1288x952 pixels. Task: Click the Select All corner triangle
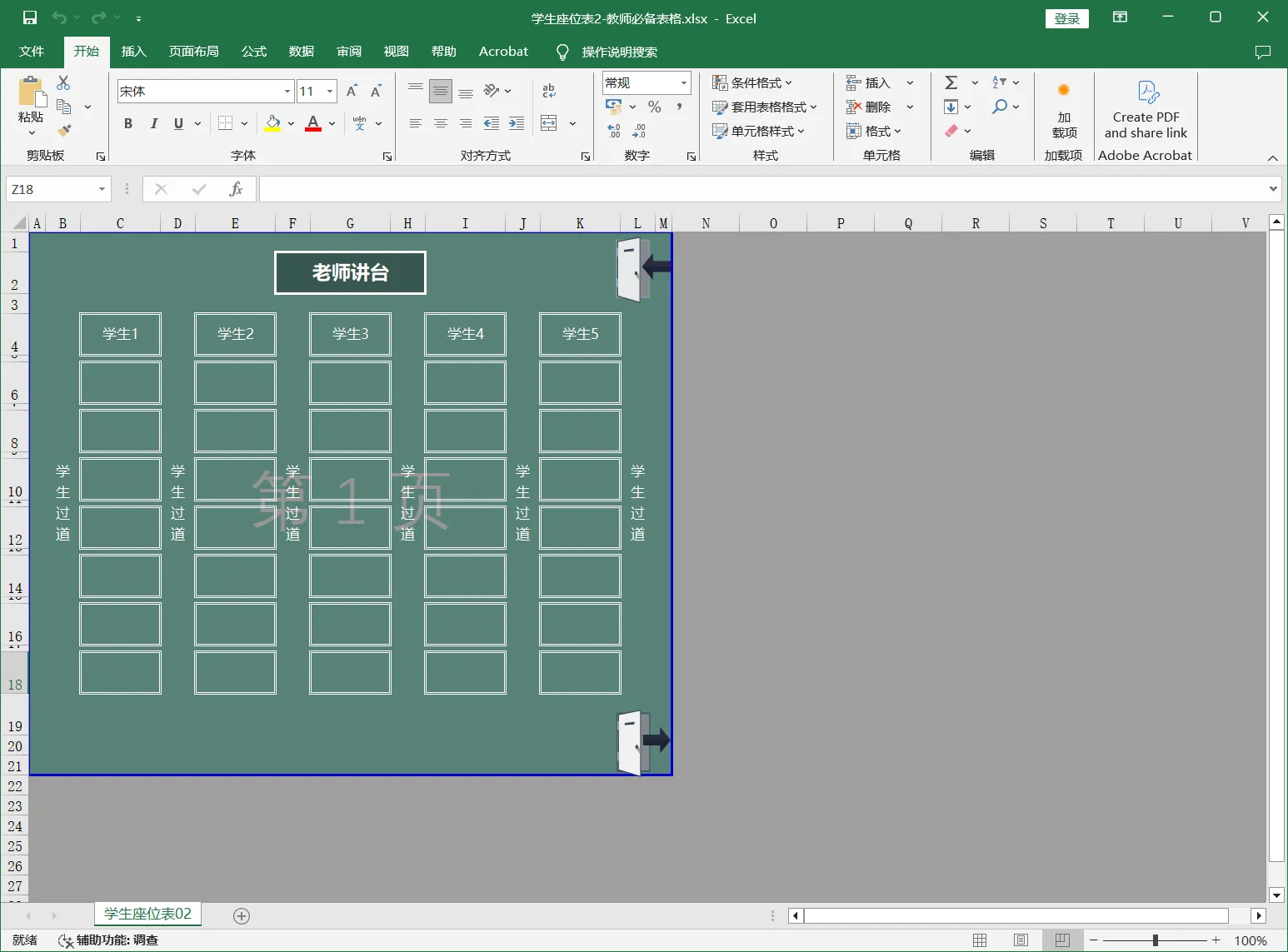[x=20, y=222]
